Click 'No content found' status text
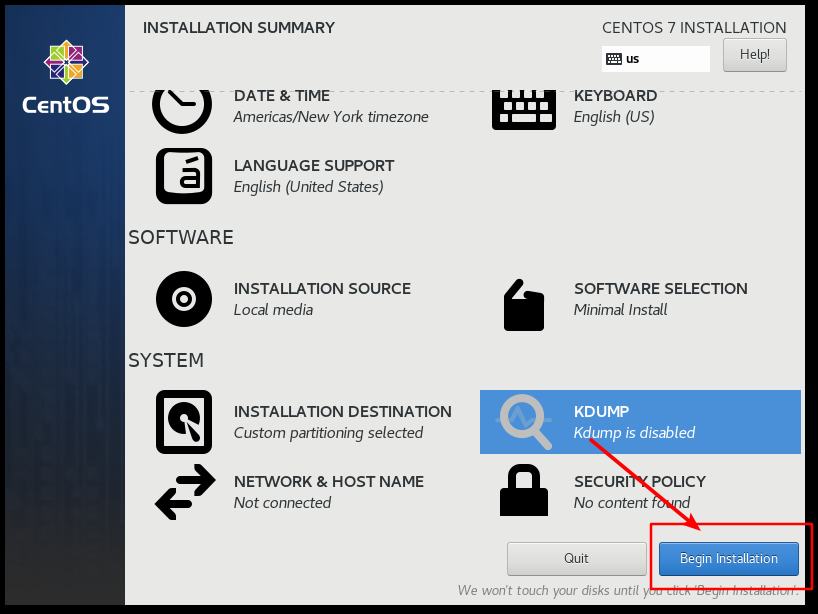The width and height of the screenshot is (818, 614). click(x=632, y=503)
